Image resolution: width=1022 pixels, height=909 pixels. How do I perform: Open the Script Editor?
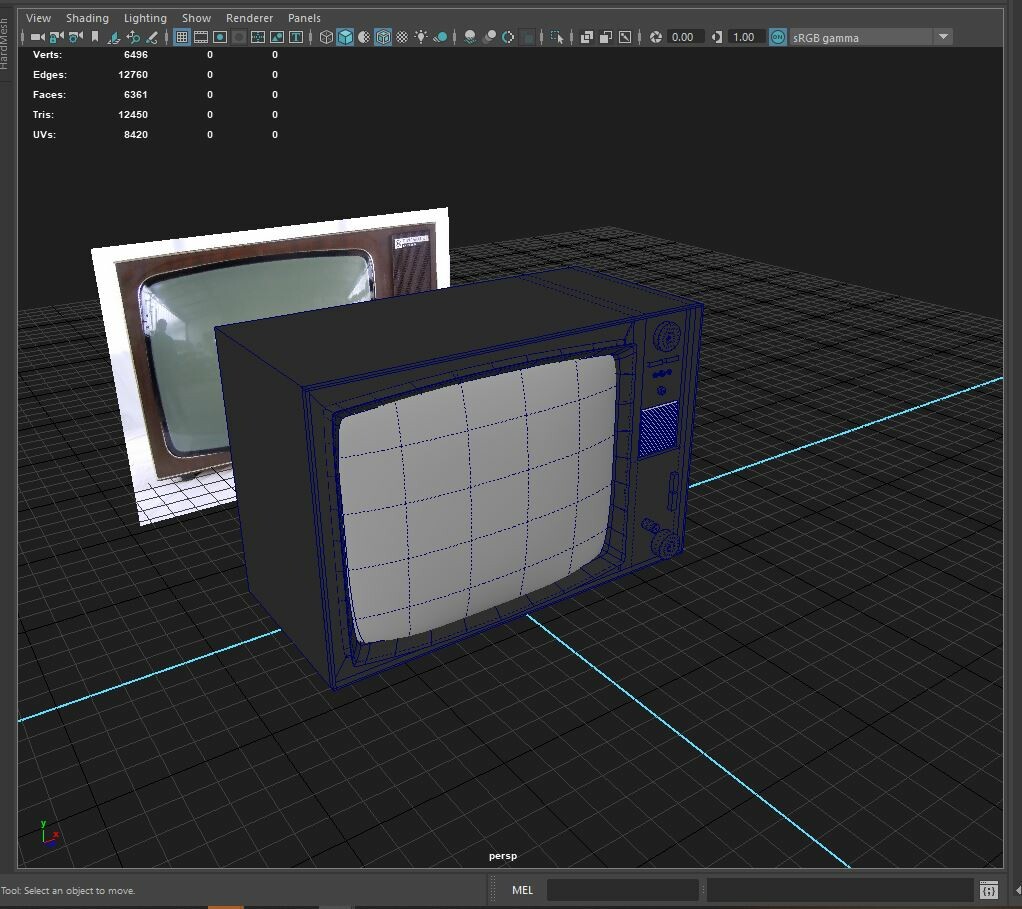989,889
